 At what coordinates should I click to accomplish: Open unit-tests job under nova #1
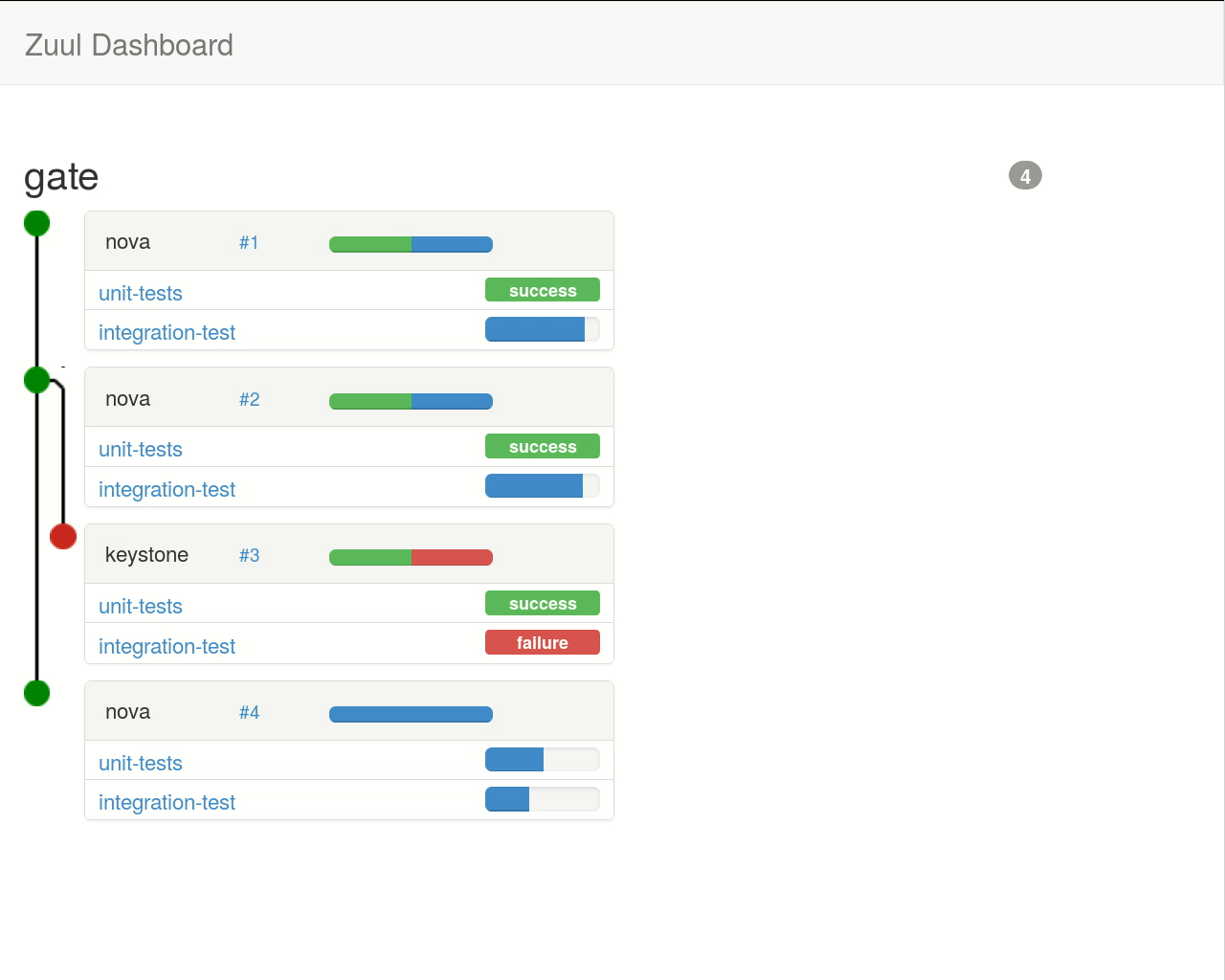click(x=141, y=294)
